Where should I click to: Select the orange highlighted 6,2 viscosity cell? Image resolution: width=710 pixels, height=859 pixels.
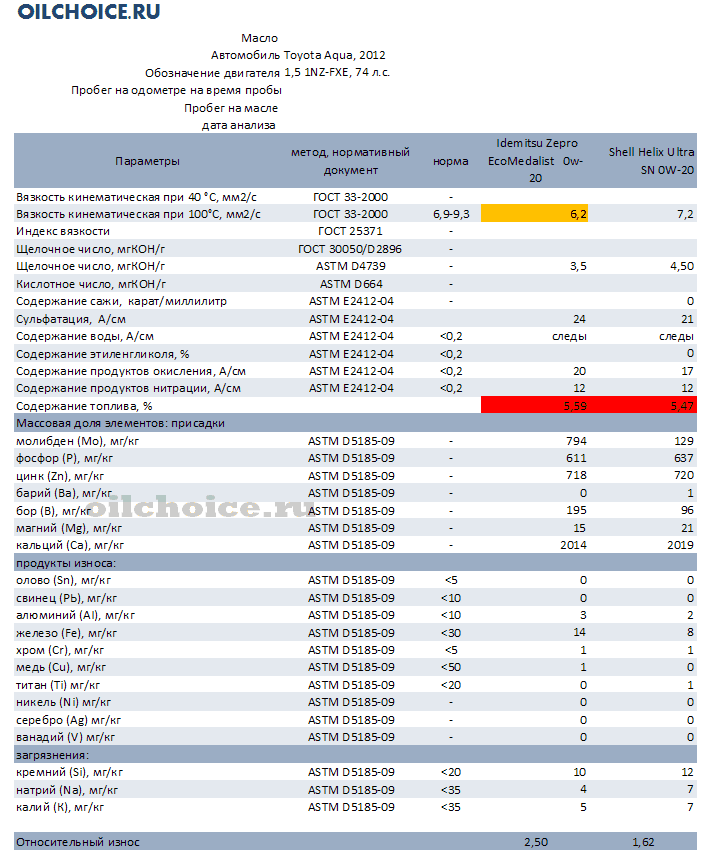coord(534,214)
